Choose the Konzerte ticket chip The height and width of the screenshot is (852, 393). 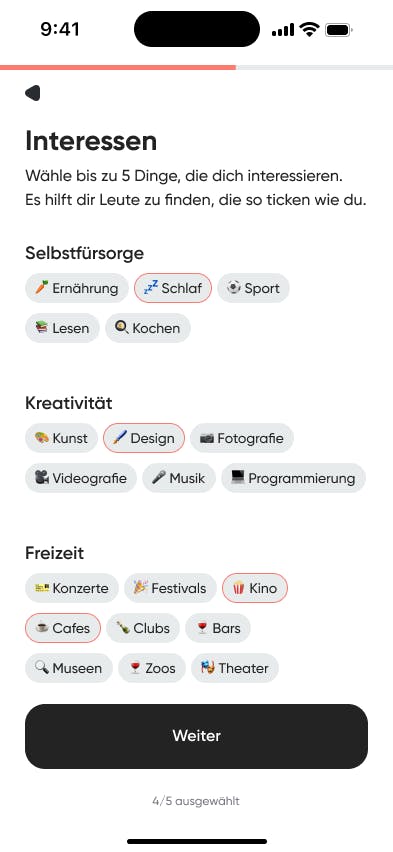72,588
